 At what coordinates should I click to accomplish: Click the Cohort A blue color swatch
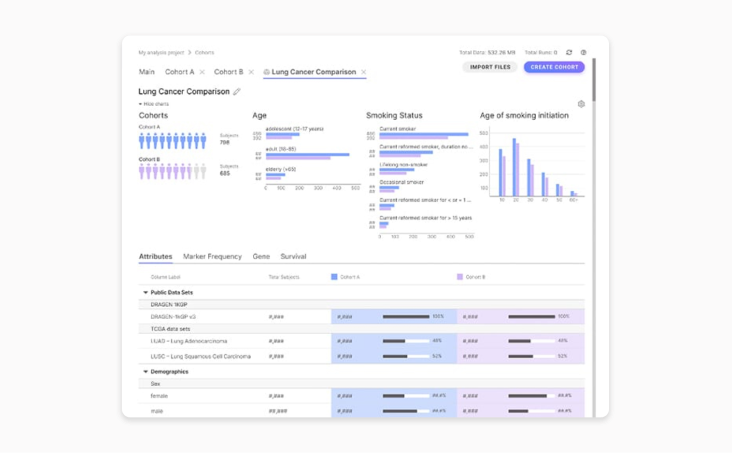coord(334,277)
